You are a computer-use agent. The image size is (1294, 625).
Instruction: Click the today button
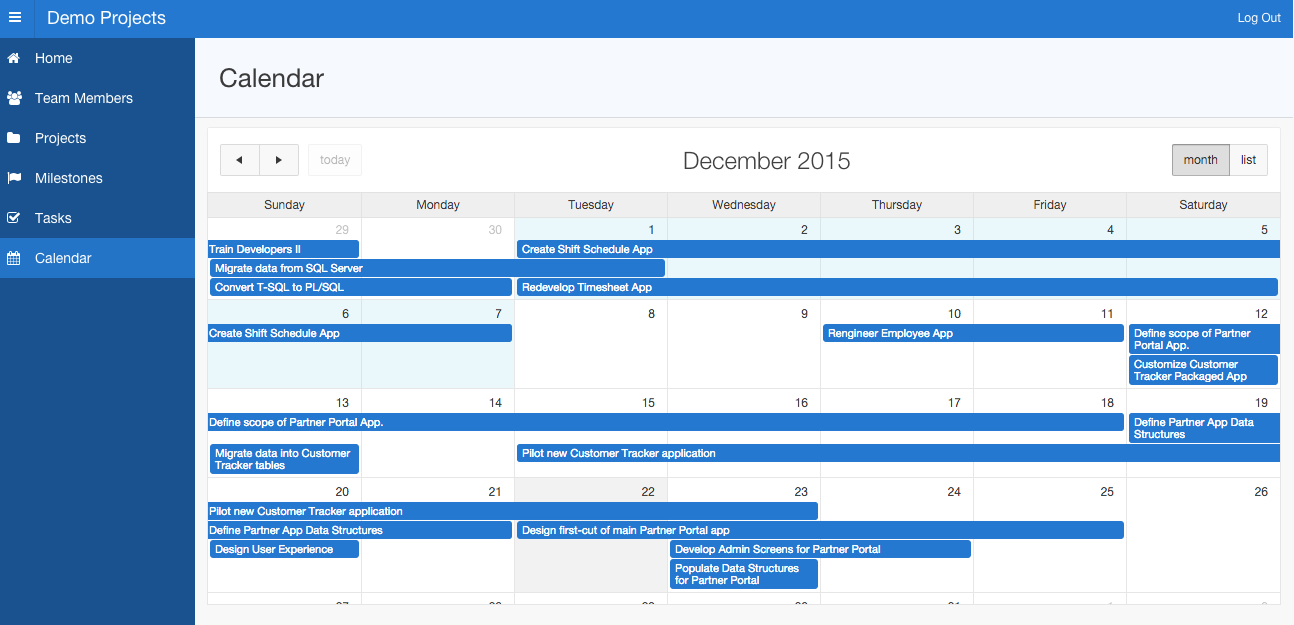334,160
